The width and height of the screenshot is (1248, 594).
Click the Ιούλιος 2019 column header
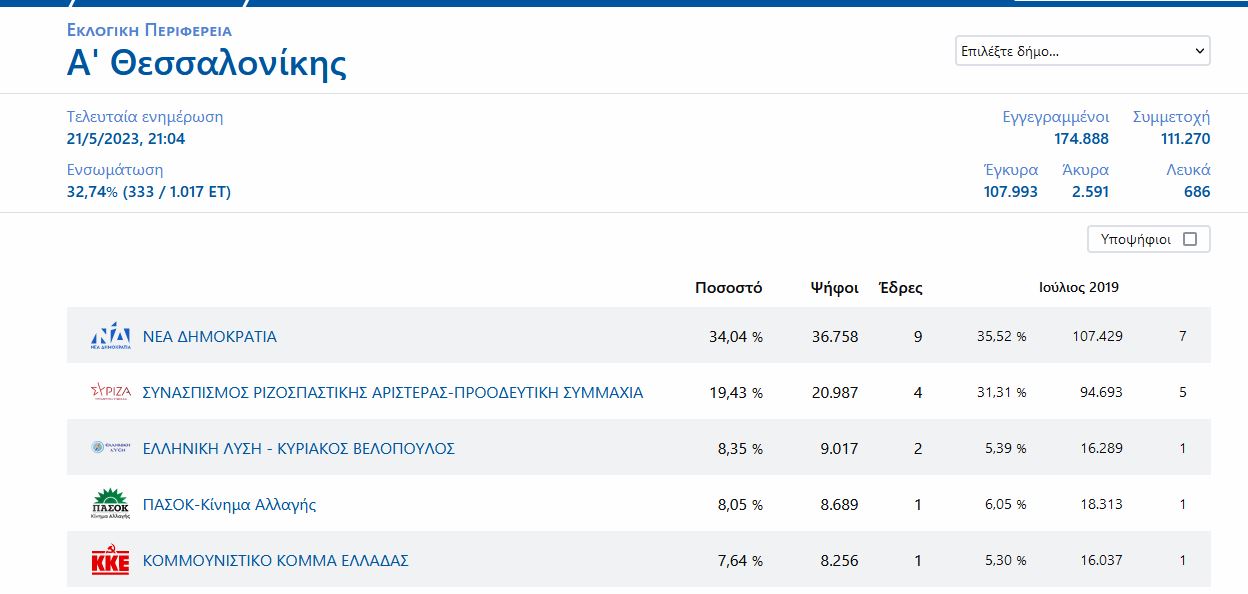coord(1079,287)
